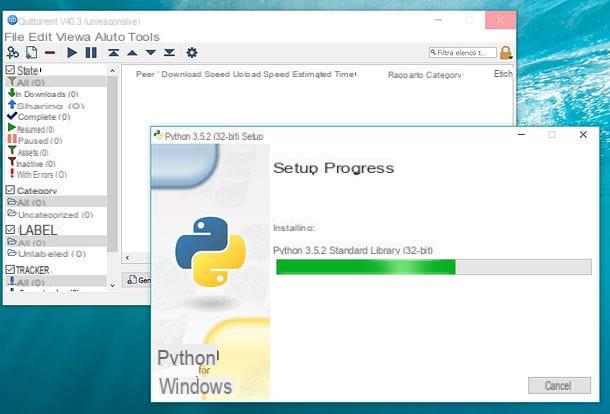The height and width of the screenshot is (414, 610).
Task: Select All (0) under LABEL
Action: point(56,242)
